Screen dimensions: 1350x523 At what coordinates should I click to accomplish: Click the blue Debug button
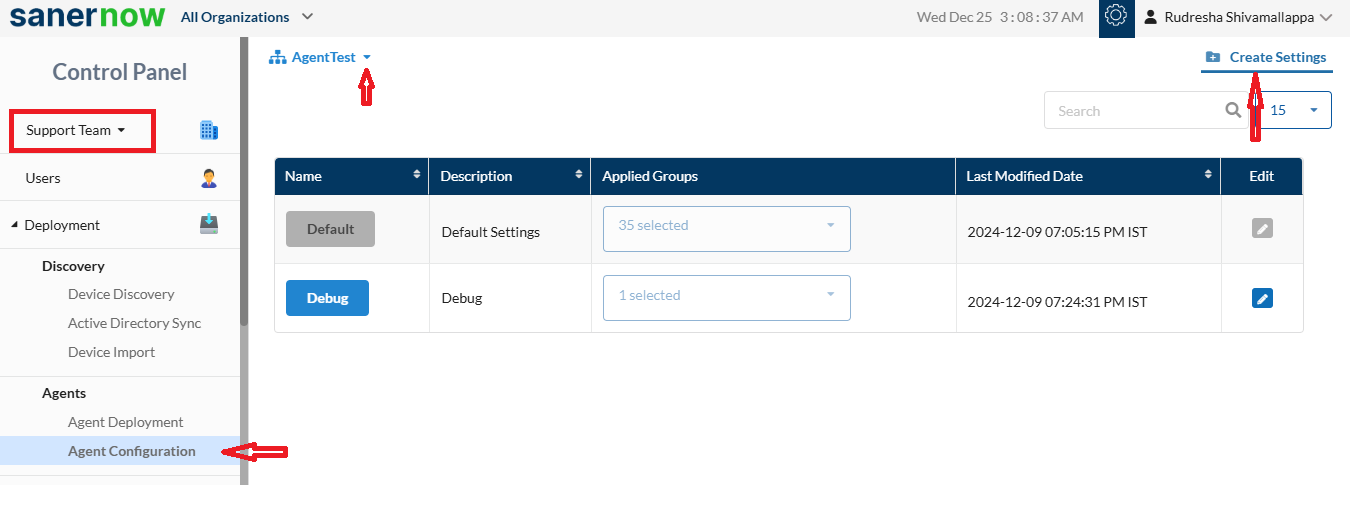[327, 298]
